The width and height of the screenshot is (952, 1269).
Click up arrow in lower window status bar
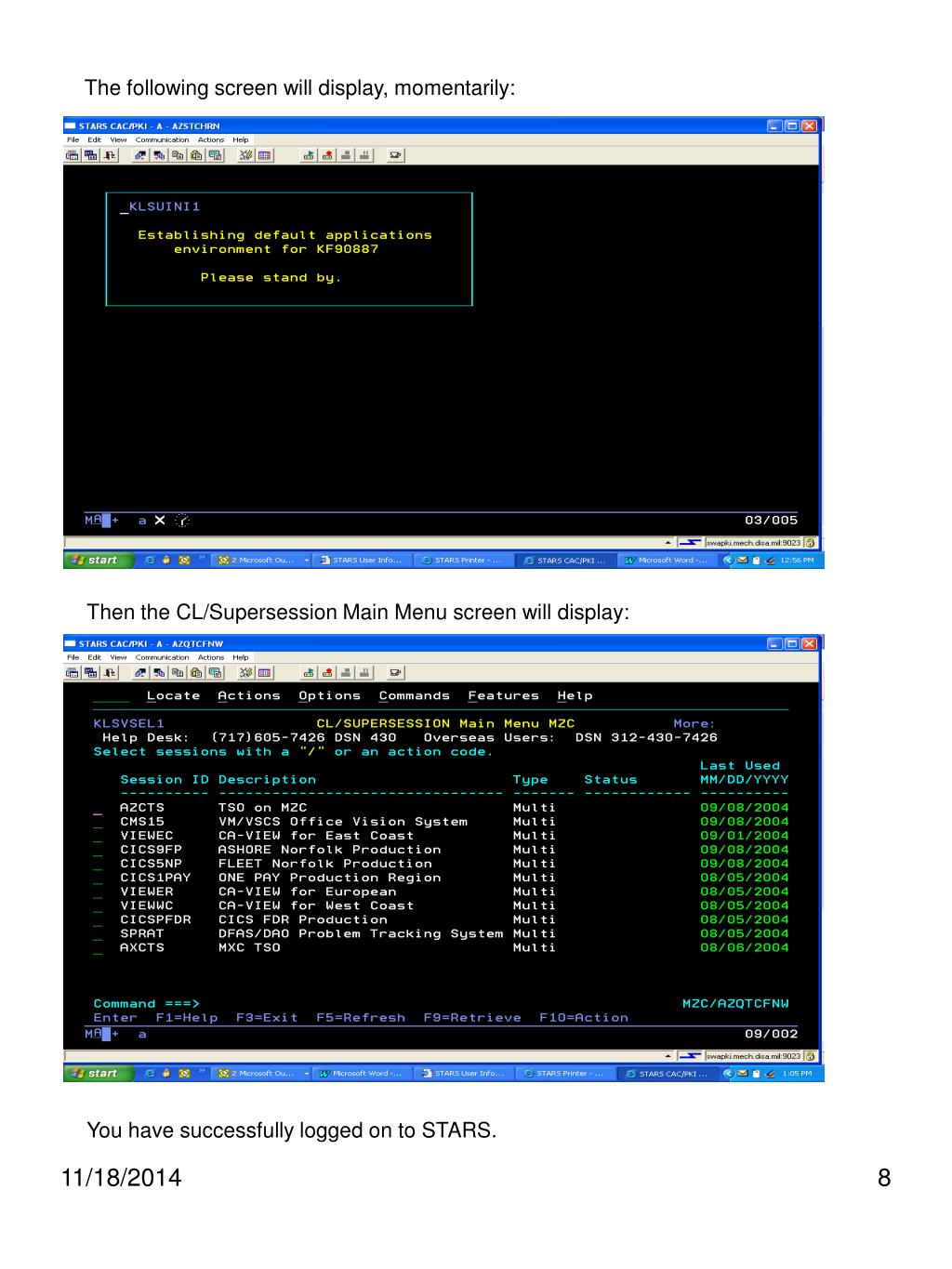click(x=668, y=1056)
